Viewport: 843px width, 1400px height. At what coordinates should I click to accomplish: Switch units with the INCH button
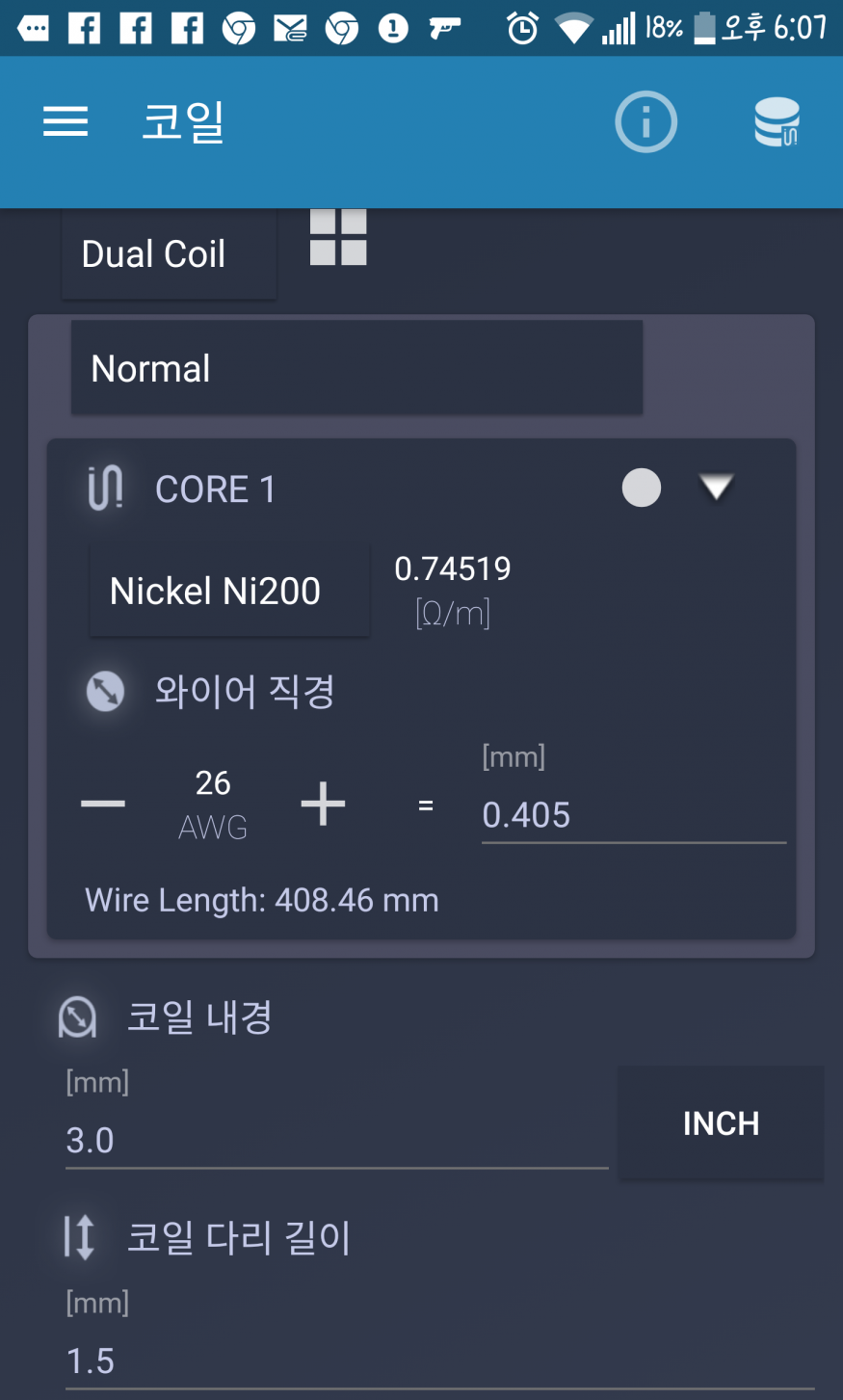click(721, 1123)
